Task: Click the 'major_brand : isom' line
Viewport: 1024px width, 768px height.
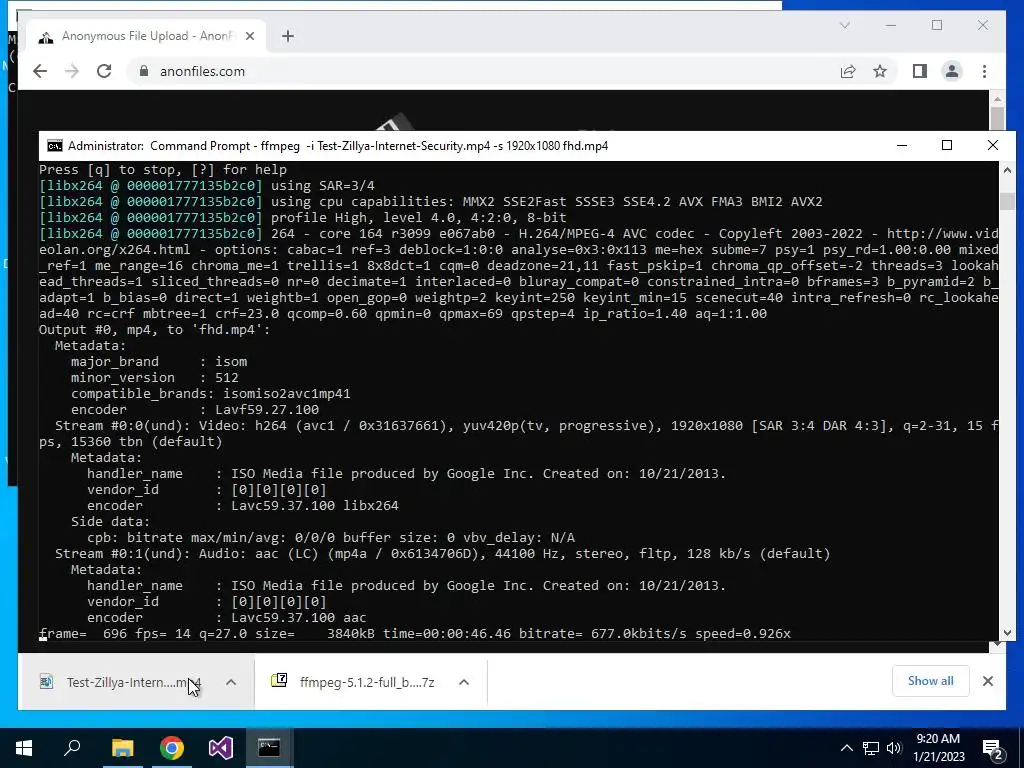Action: (159, 362)
